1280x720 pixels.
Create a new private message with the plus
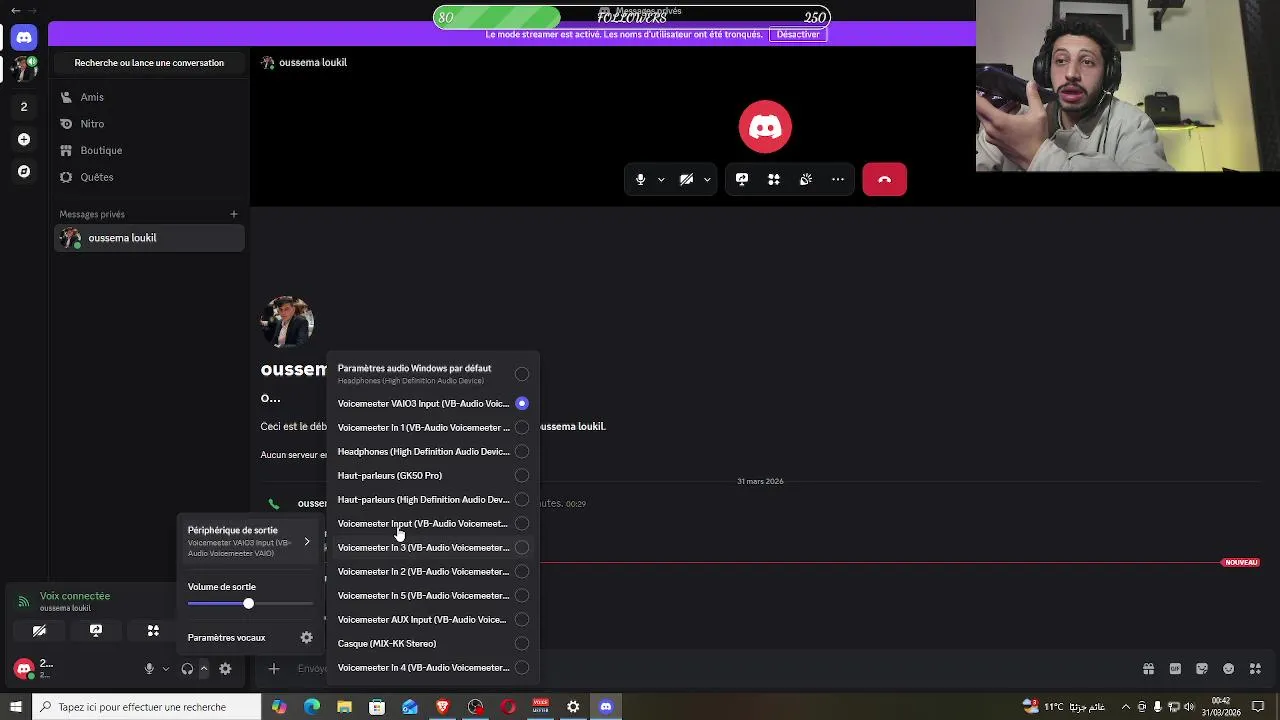point(234,214)
